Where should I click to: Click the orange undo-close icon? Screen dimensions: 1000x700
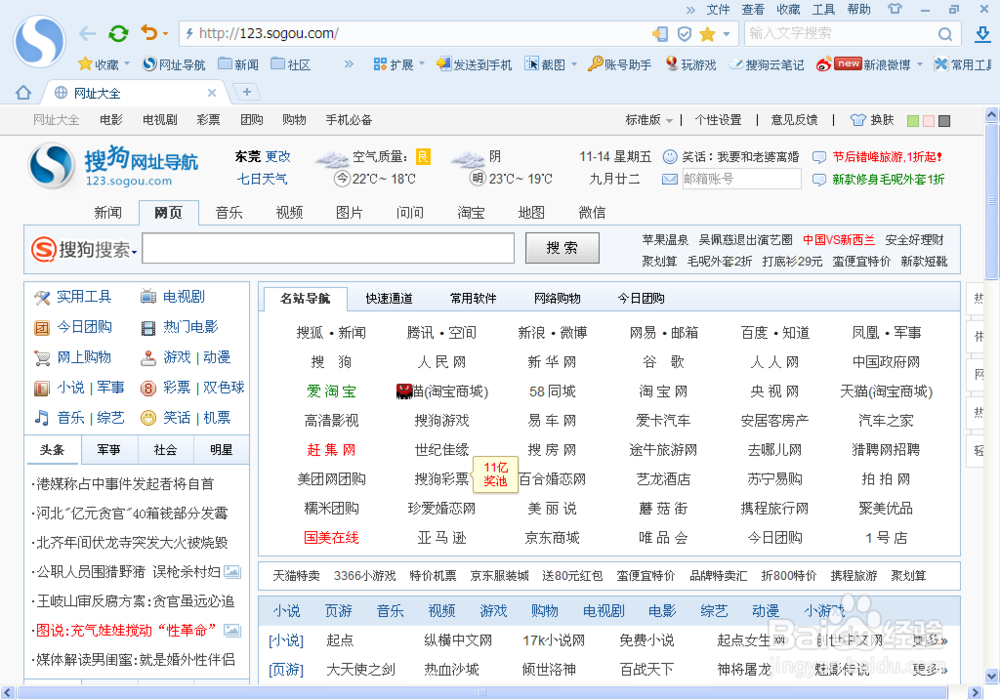149,33
